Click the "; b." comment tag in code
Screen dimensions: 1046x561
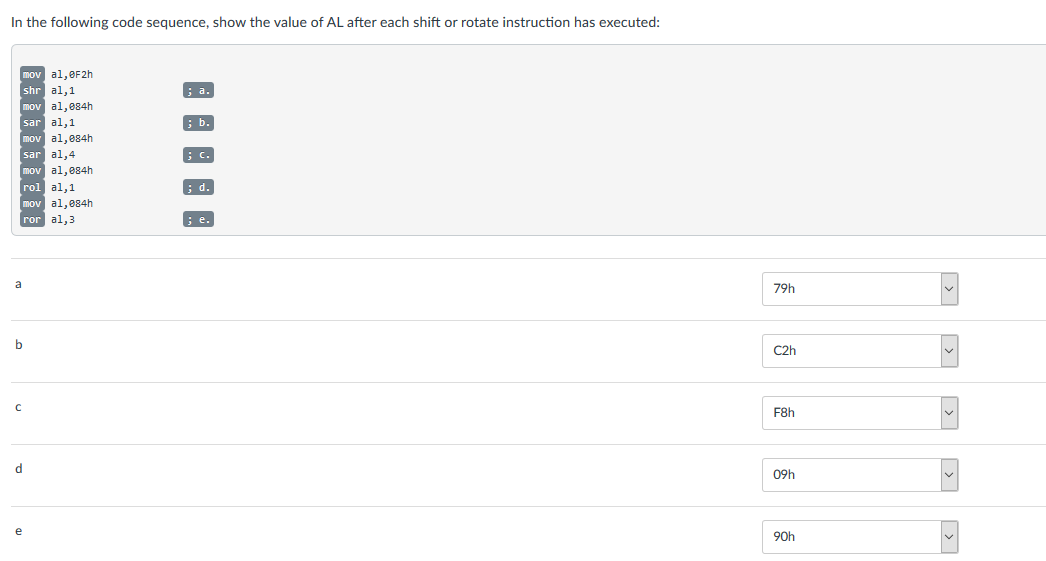(199, 123)
